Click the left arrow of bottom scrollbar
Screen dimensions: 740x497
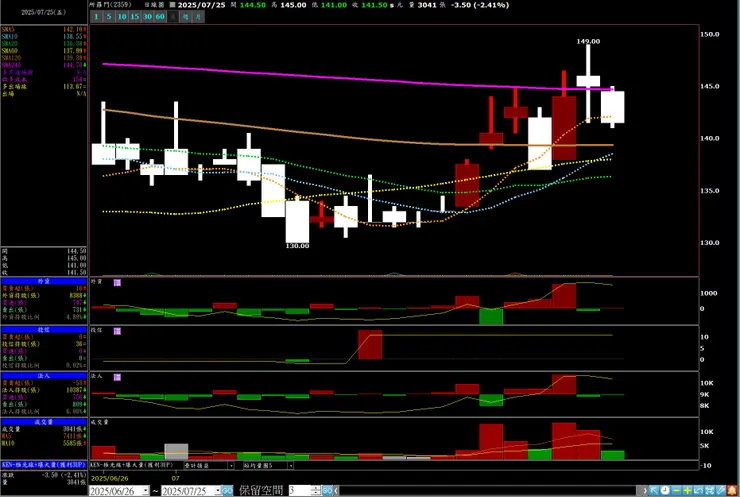[x=336, y=491]
